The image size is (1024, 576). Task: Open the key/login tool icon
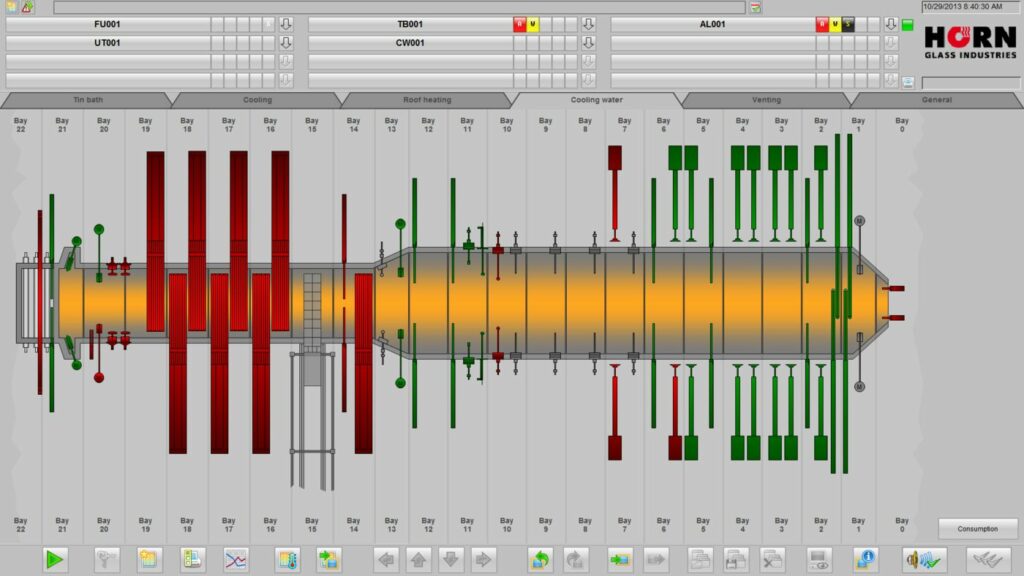107,560
